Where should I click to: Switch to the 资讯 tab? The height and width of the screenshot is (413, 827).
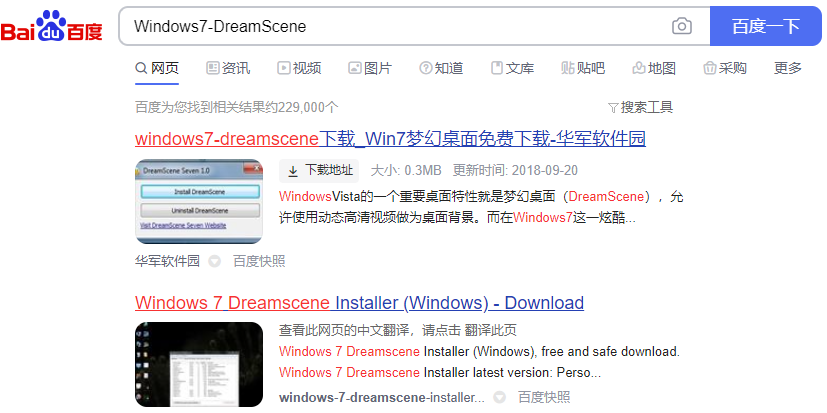point(227,68)
